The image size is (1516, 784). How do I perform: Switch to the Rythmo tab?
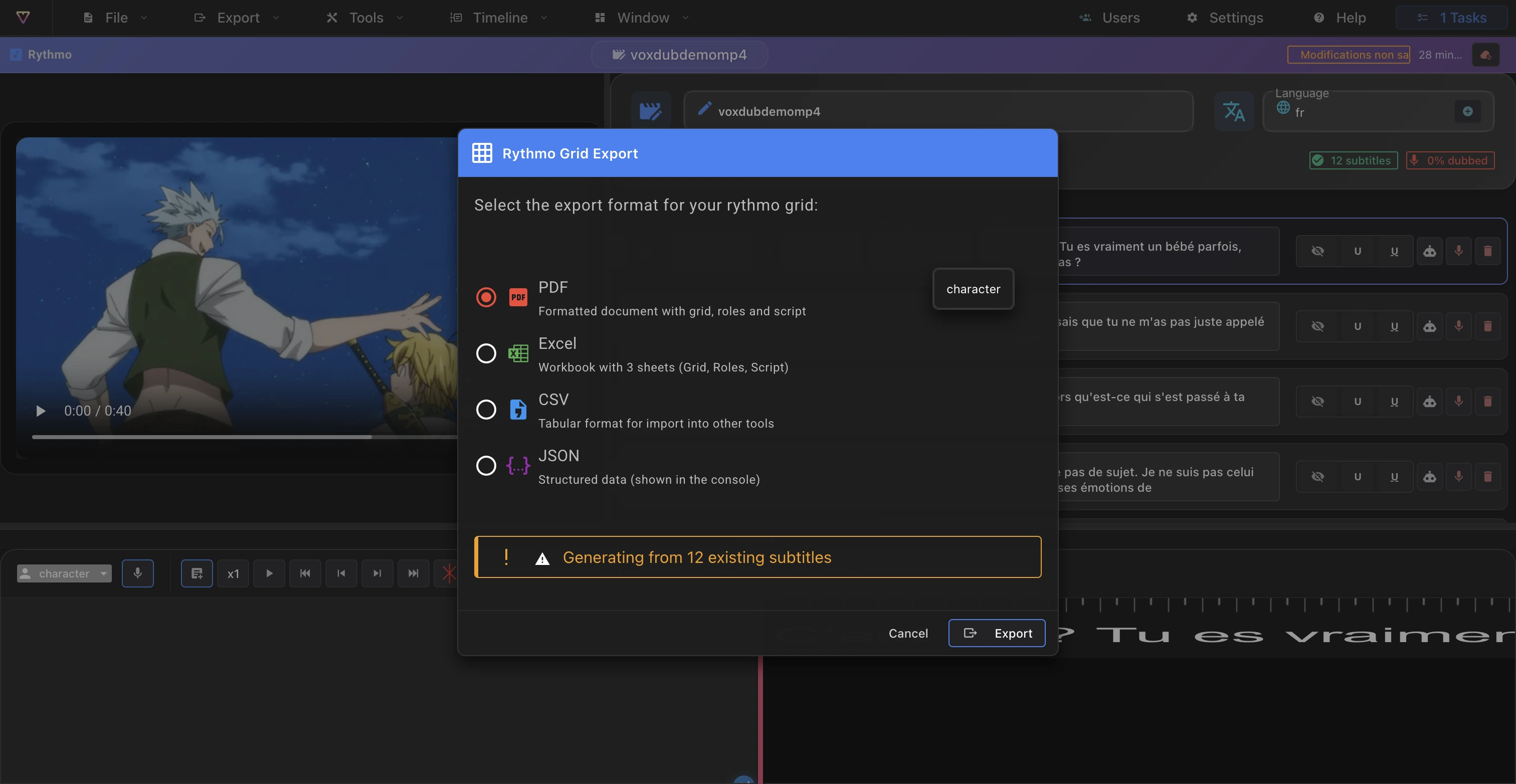click(x=41, y=55)
